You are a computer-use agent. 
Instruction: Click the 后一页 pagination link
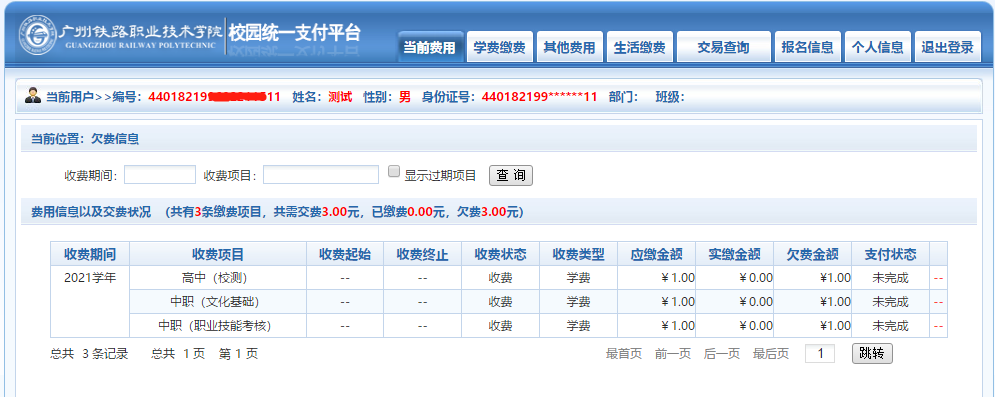pos(722,354)
